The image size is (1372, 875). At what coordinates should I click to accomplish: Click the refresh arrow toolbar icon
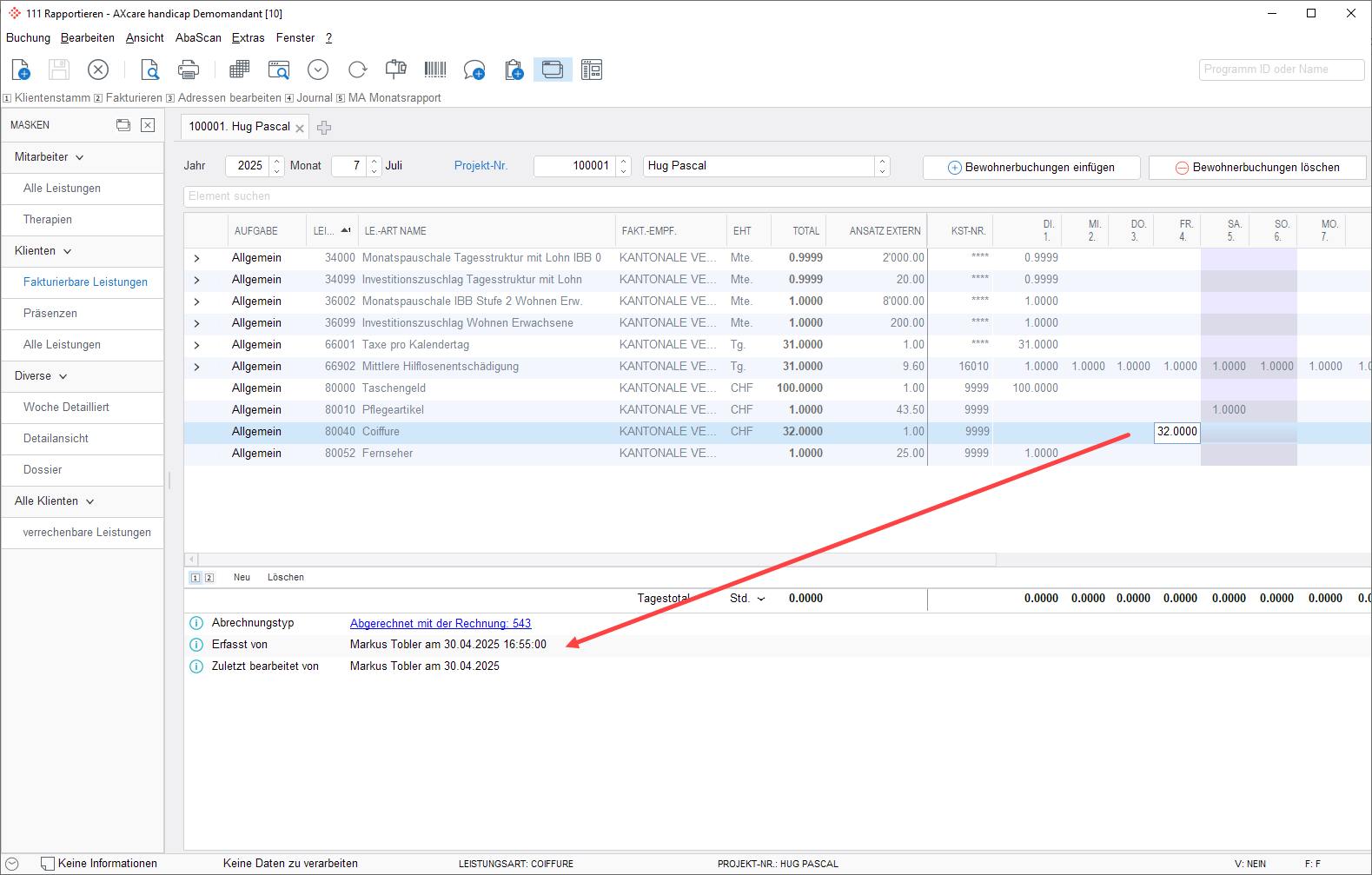coord(357,70)
